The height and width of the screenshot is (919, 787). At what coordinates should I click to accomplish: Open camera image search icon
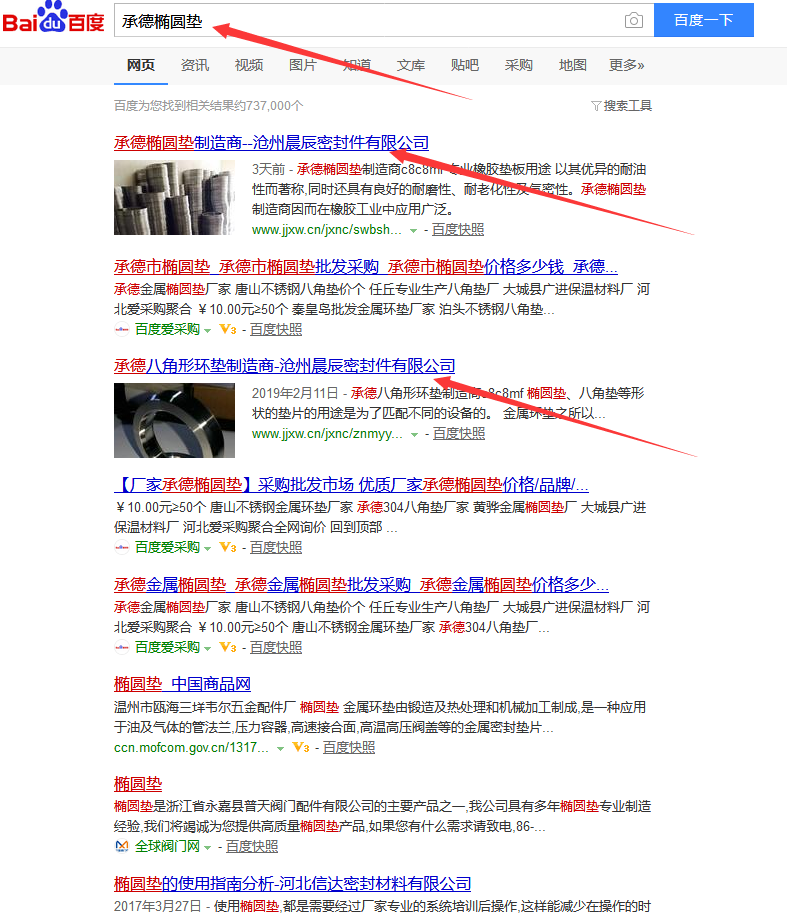(x=633, y=21)
